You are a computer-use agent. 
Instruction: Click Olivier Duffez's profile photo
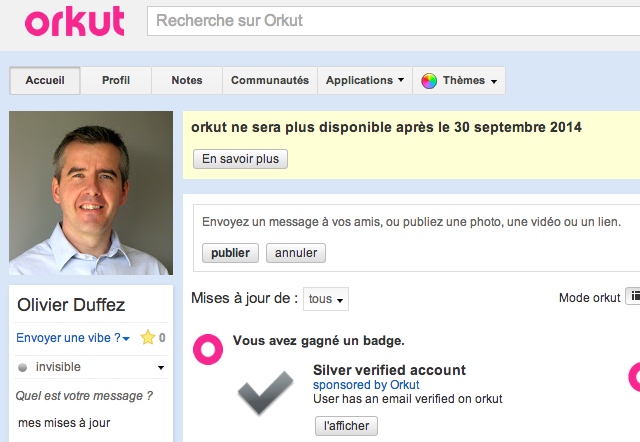point(91,193)
